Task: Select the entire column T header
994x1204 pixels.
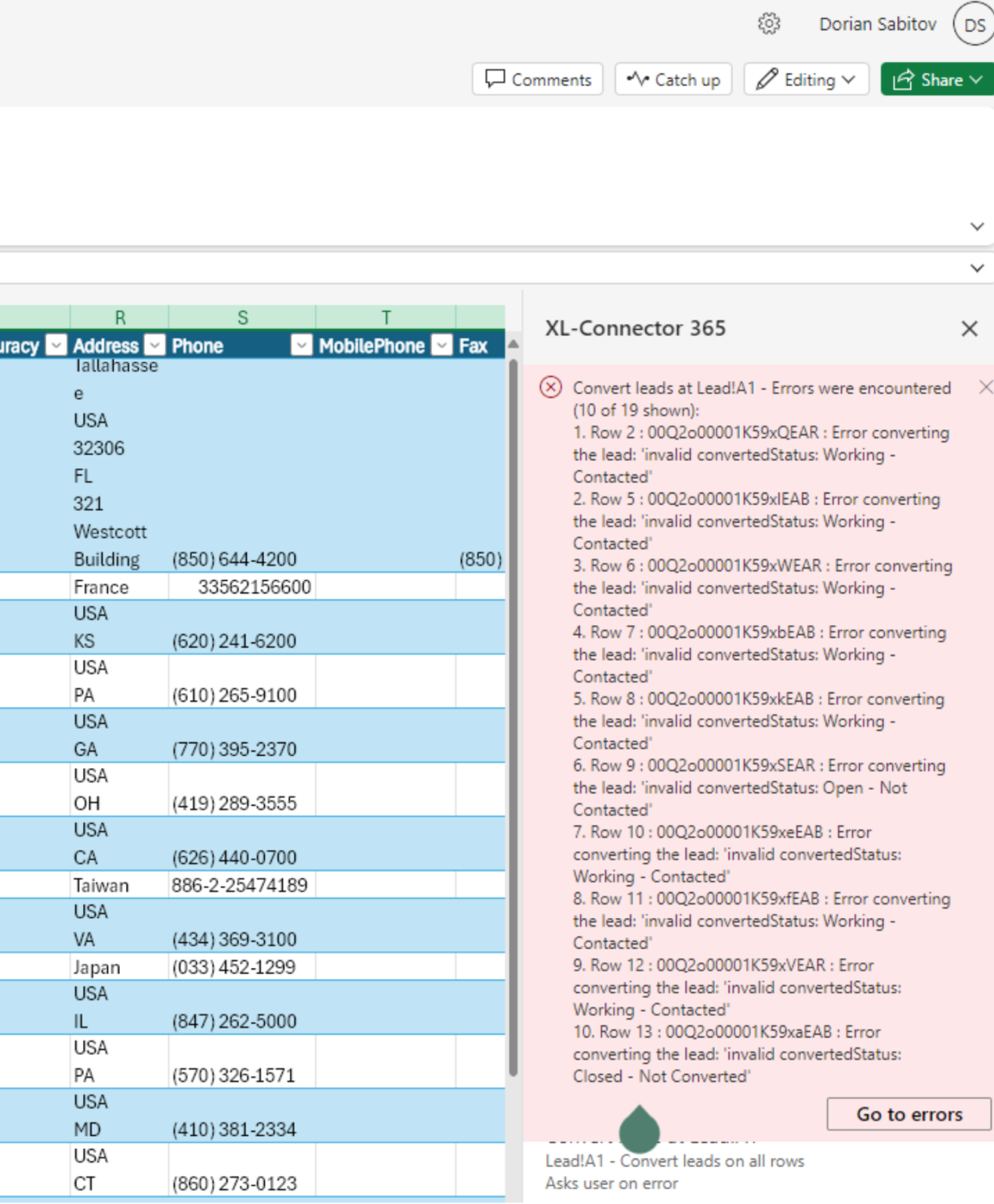Action: click(386, 317)
